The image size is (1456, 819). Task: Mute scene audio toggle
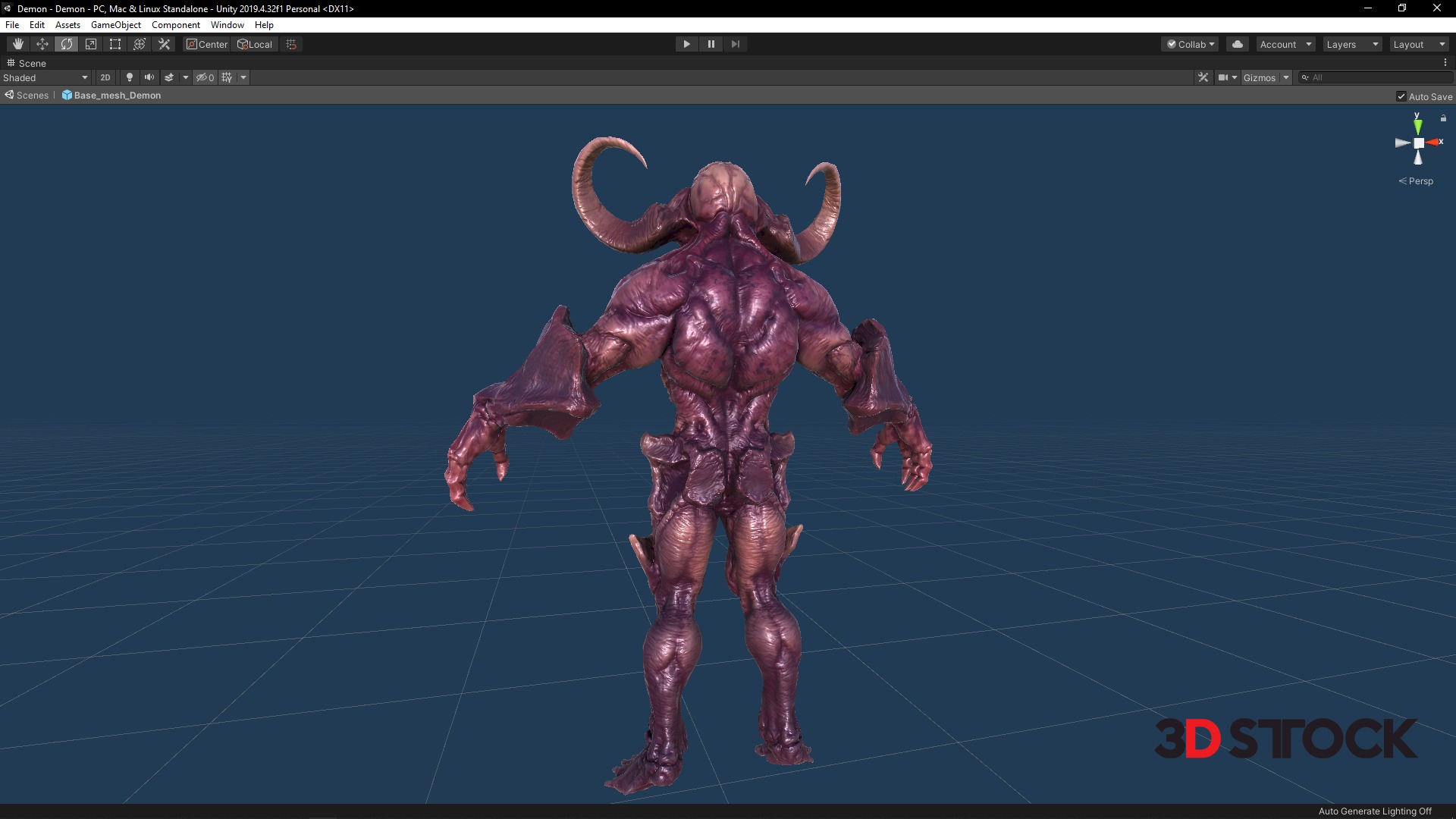tap(149, 77)
